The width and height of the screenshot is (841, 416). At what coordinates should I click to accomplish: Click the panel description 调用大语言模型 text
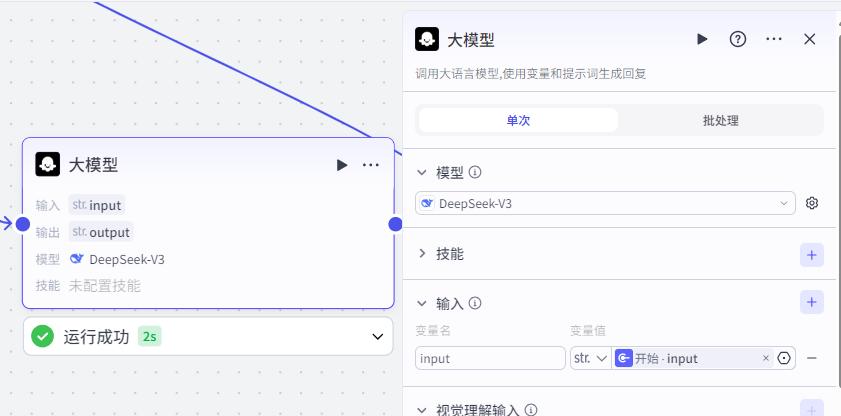pyautogui.click(x=530, y=73)
